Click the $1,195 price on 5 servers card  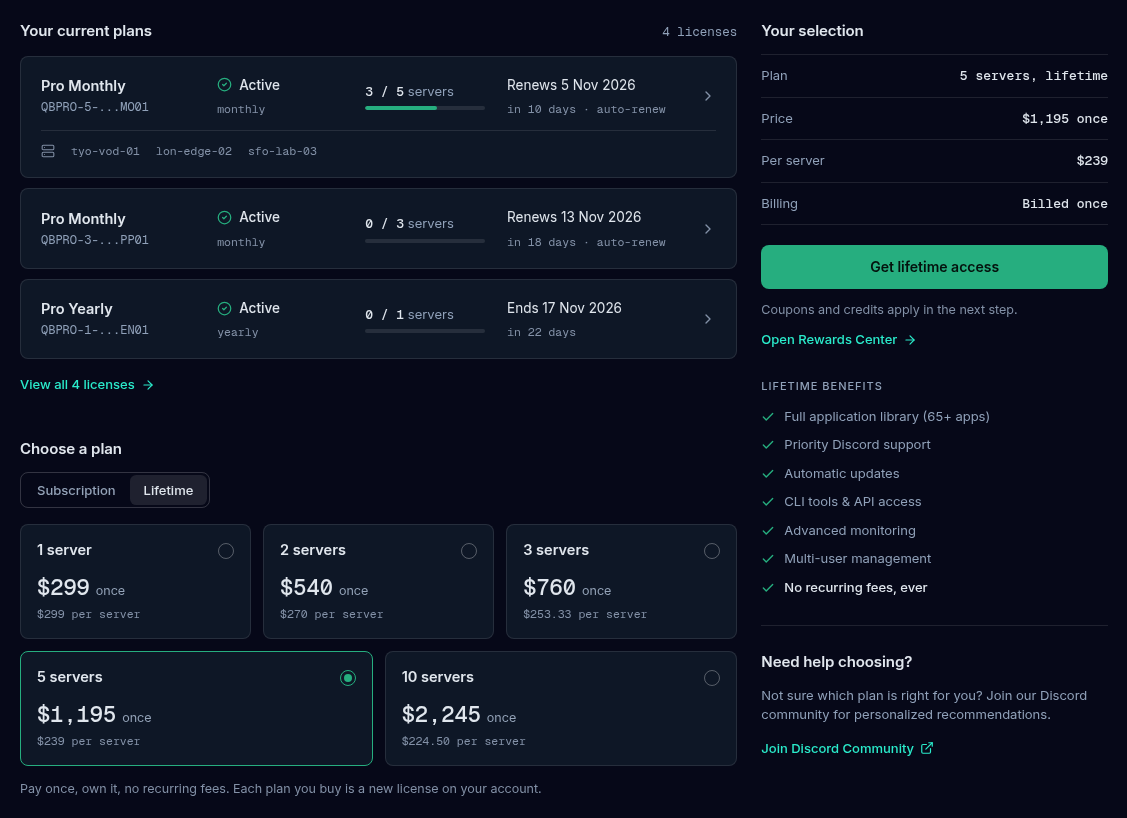tap(76, 714)
